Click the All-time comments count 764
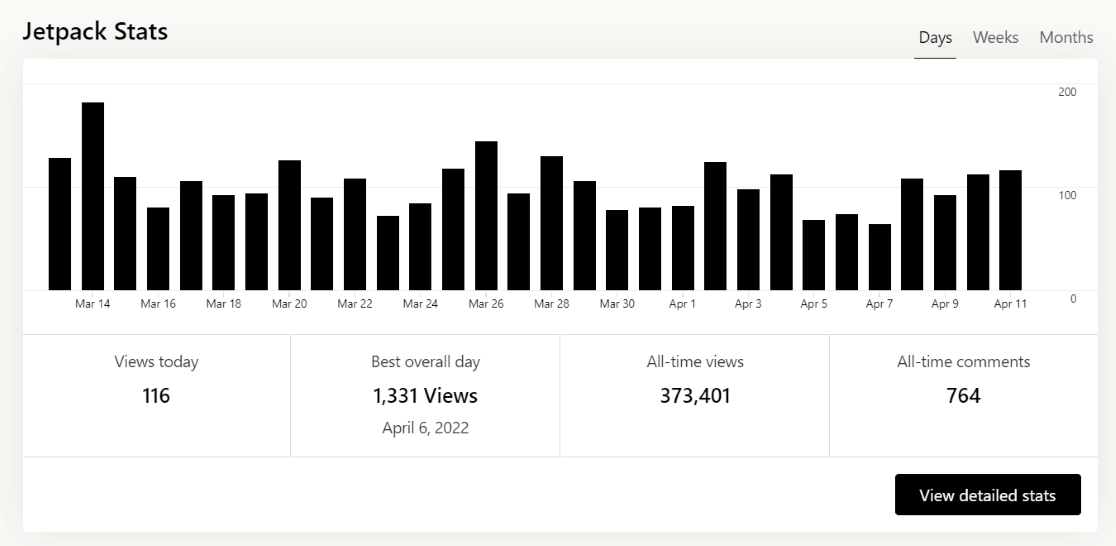Screen dimensions: 1116x546 coord(963,396)
